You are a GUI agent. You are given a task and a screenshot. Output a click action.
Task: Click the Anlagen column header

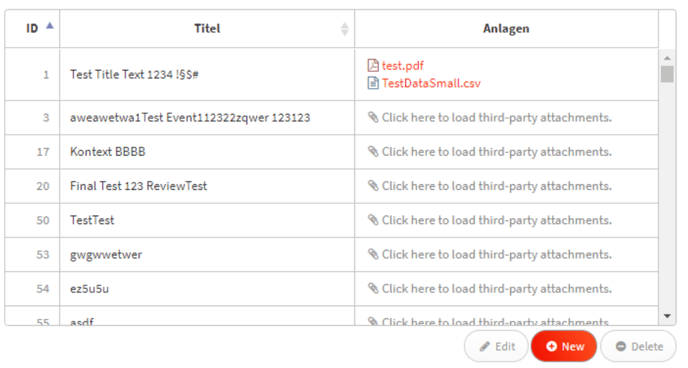[506, 29]
